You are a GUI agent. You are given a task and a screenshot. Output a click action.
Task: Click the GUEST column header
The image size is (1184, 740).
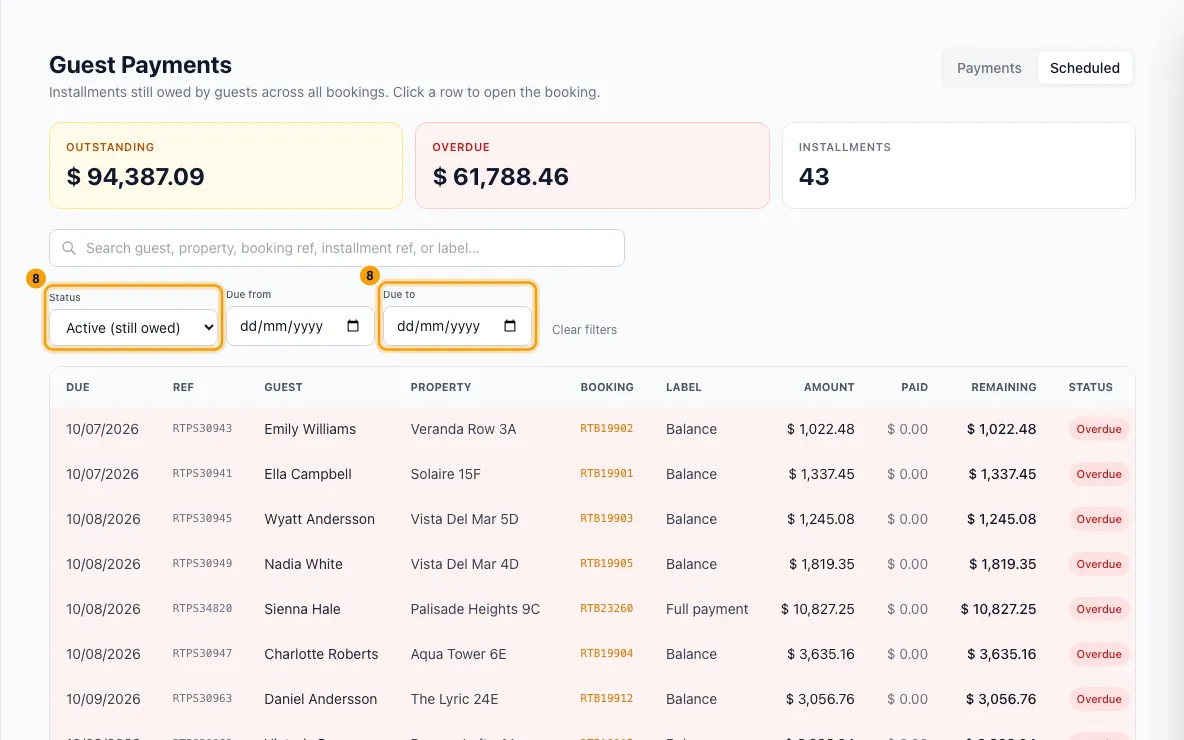[283, 387]
